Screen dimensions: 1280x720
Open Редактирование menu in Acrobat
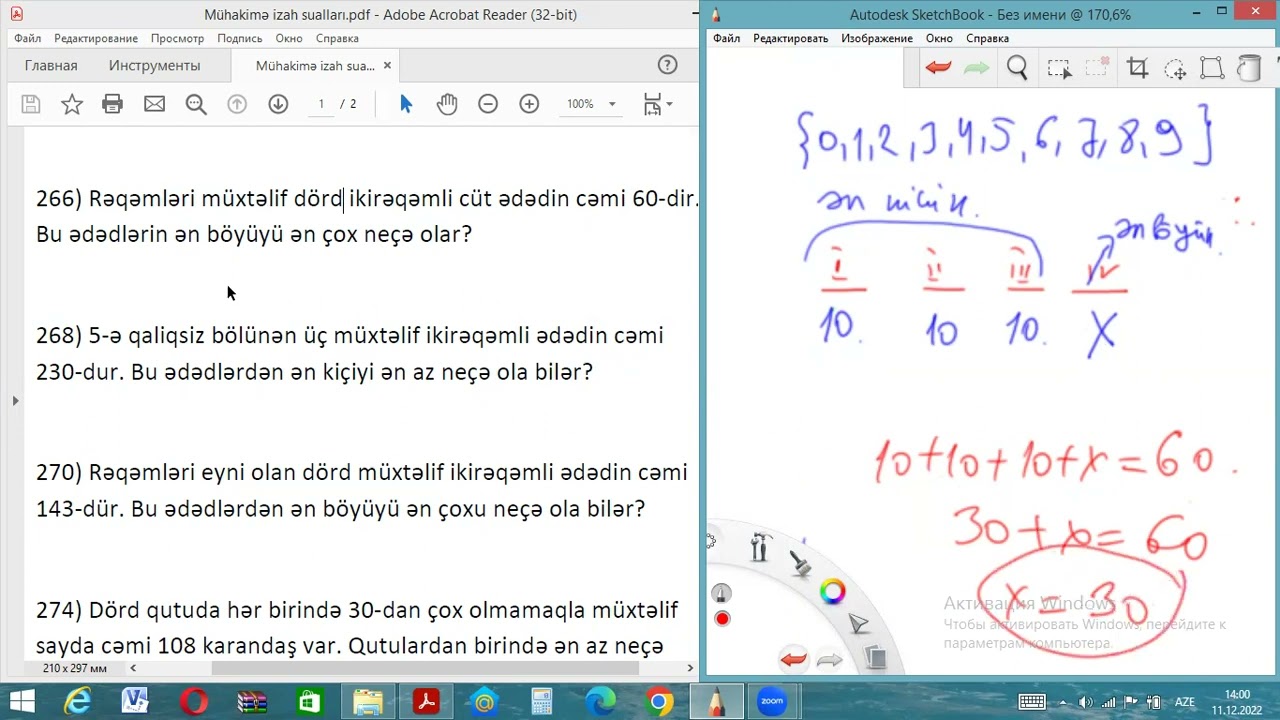pyautogui.click(x=96, y=38)
